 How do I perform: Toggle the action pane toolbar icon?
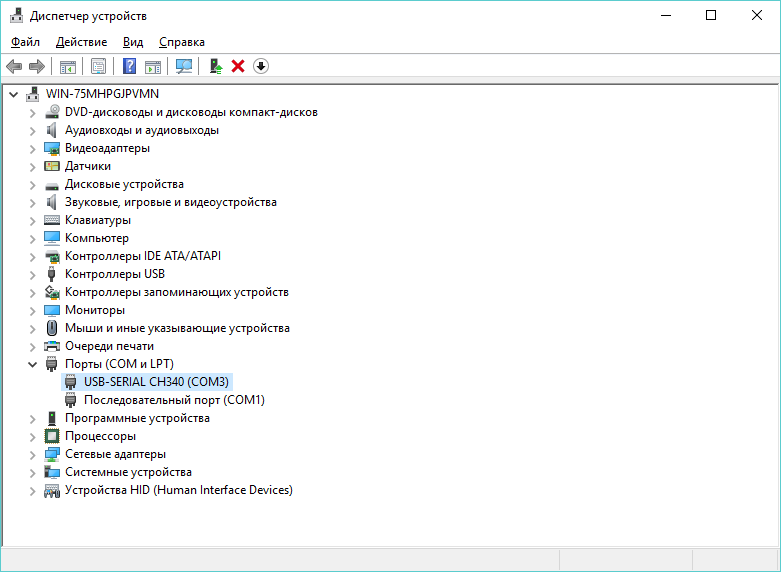[153, 66]
